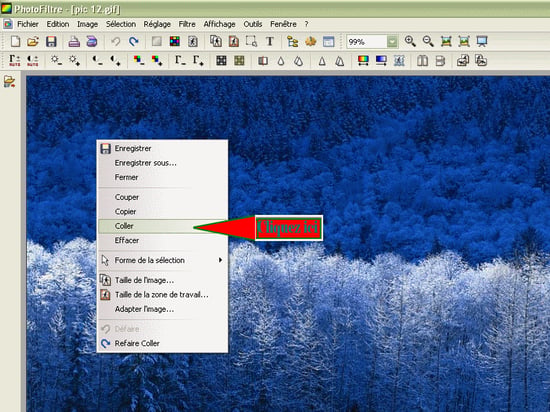Screen dimensions: 550x412
Task: Open the Filtre menu
Action: [x=187, y=24]
